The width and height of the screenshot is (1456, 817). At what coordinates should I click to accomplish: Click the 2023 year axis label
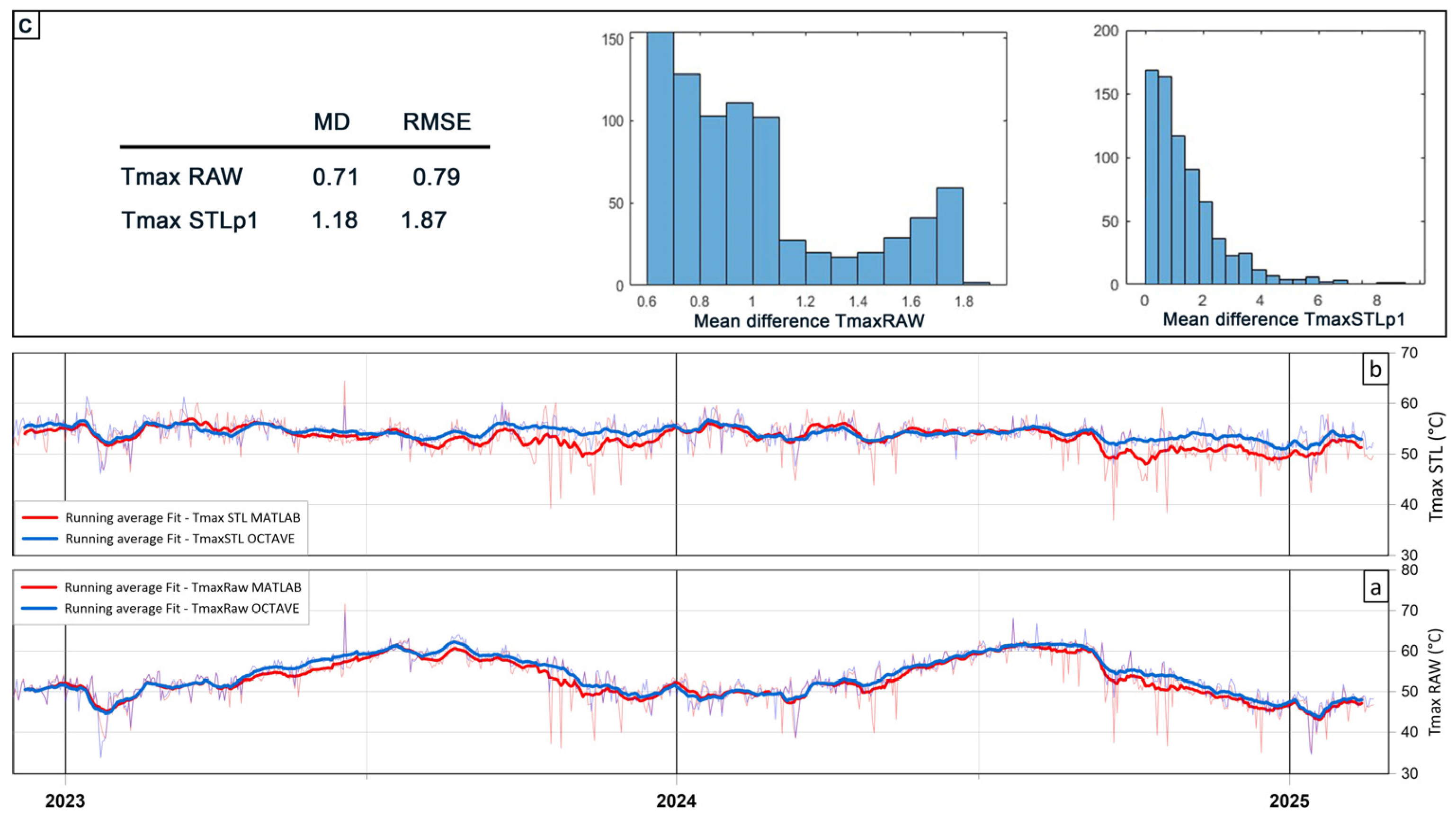tap(64, 800)
